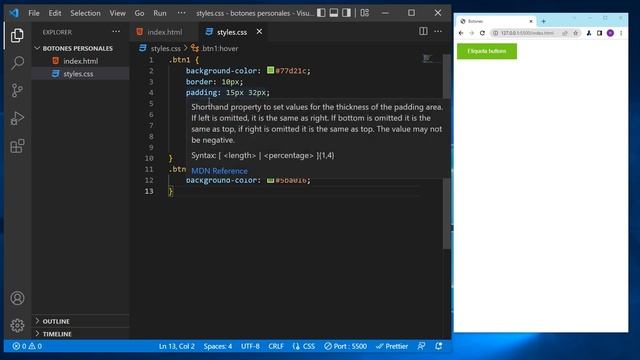Open the Accounts menu
The height and width of the screenshot is (360, 640).
(17, 298)
